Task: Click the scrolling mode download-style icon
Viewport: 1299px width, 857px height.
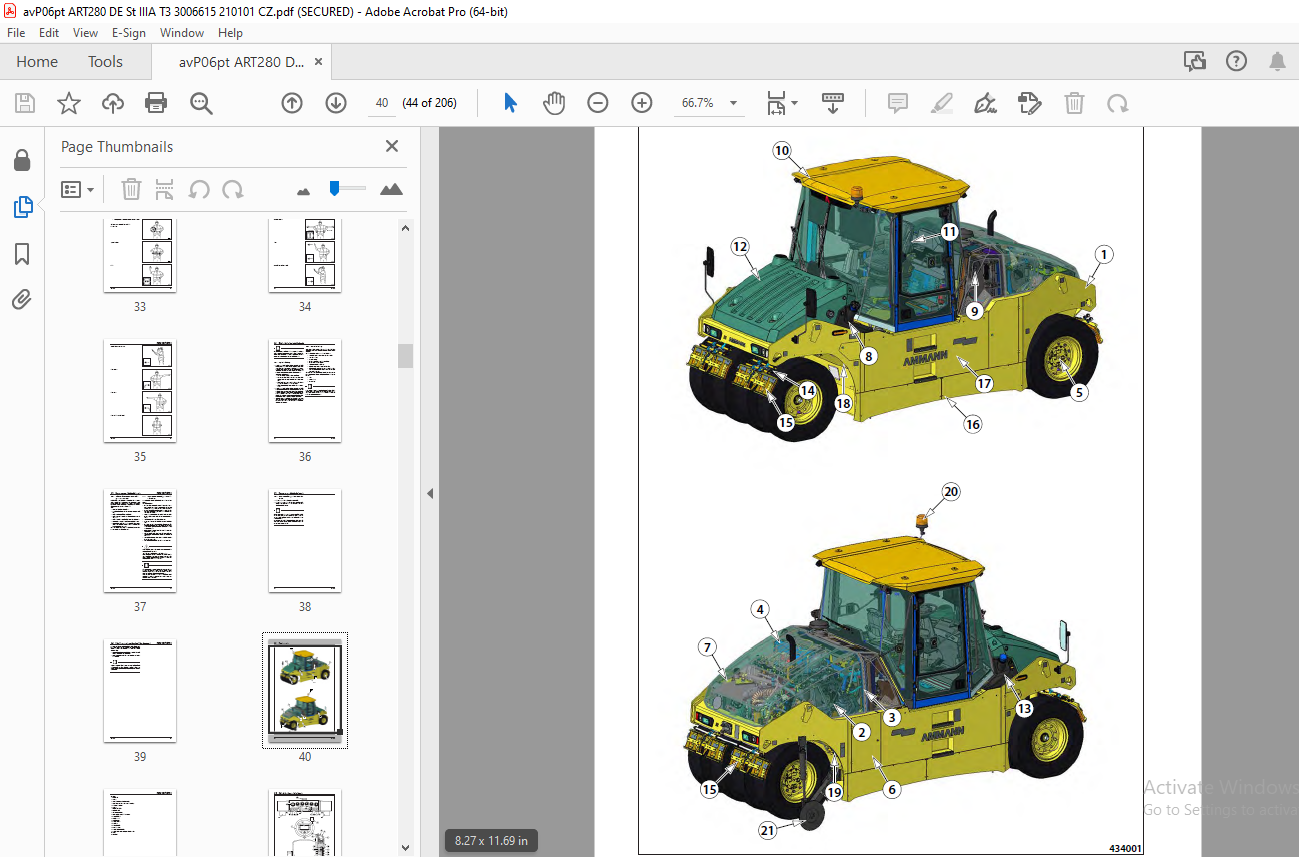Action: tap(833, 103)
